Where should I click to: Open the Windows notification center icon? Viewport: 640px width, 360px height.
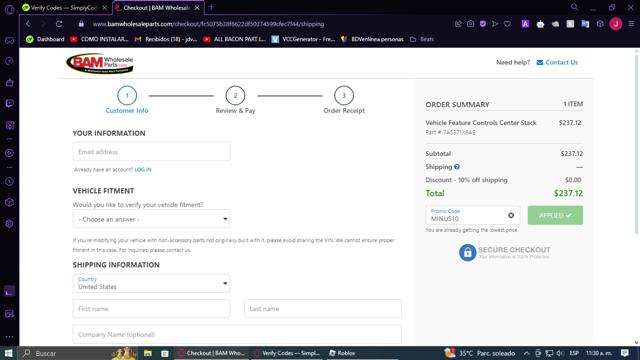624,353
